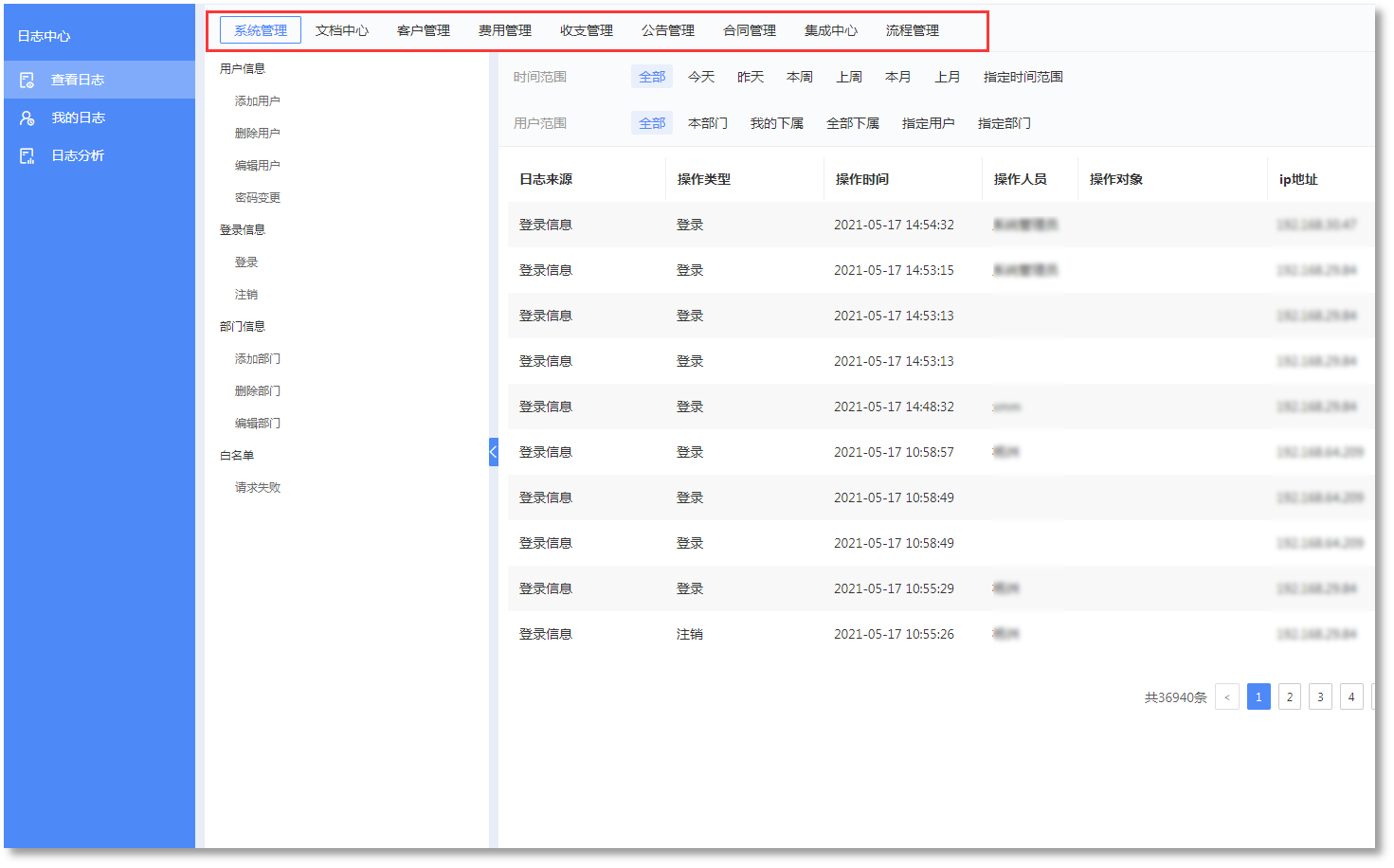
Task: Filter time range by 昨天
Action: coord(751,77)
